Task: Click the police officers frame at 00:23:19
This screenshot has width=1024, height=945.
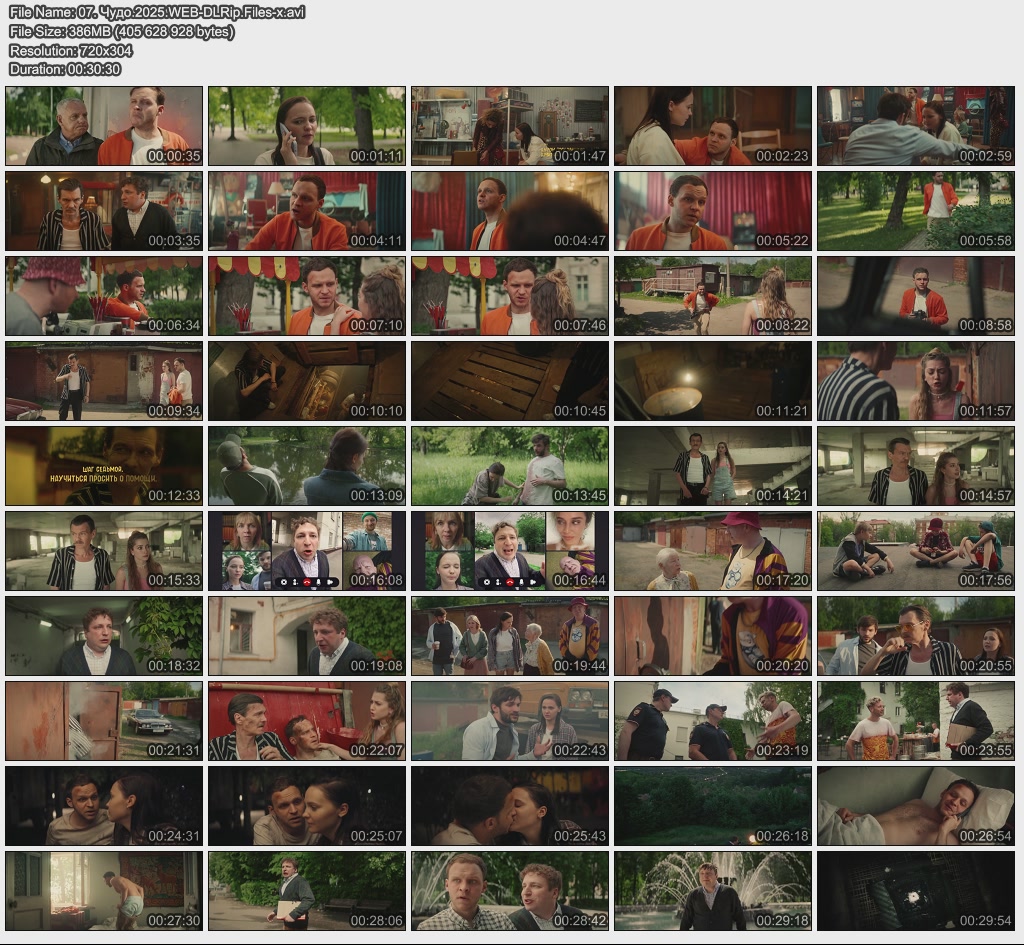Action: point(713,721)
